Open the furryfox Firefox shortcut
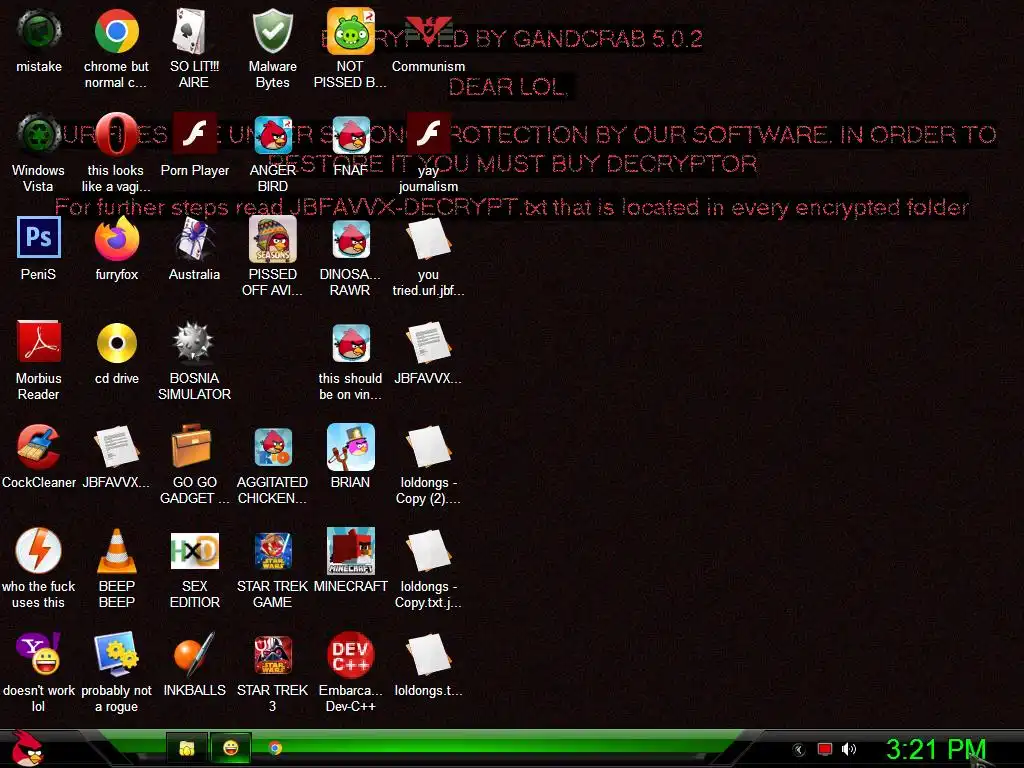Screen dimensions: 1024x768 tap(116, 239)
